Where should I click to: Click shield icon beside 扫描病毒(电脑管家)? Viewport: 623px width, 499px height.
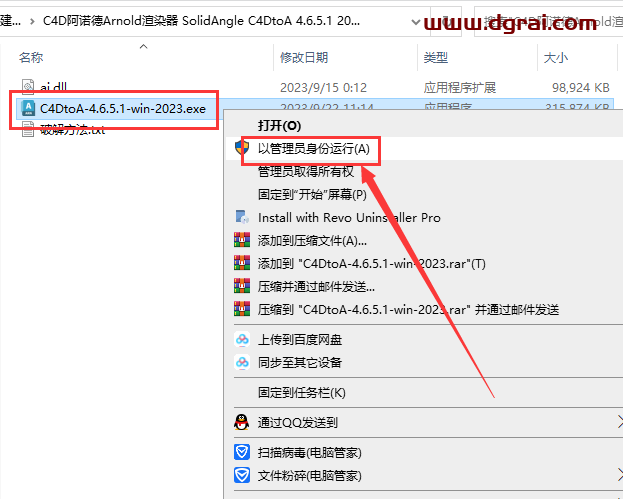(x=242, y=452)
